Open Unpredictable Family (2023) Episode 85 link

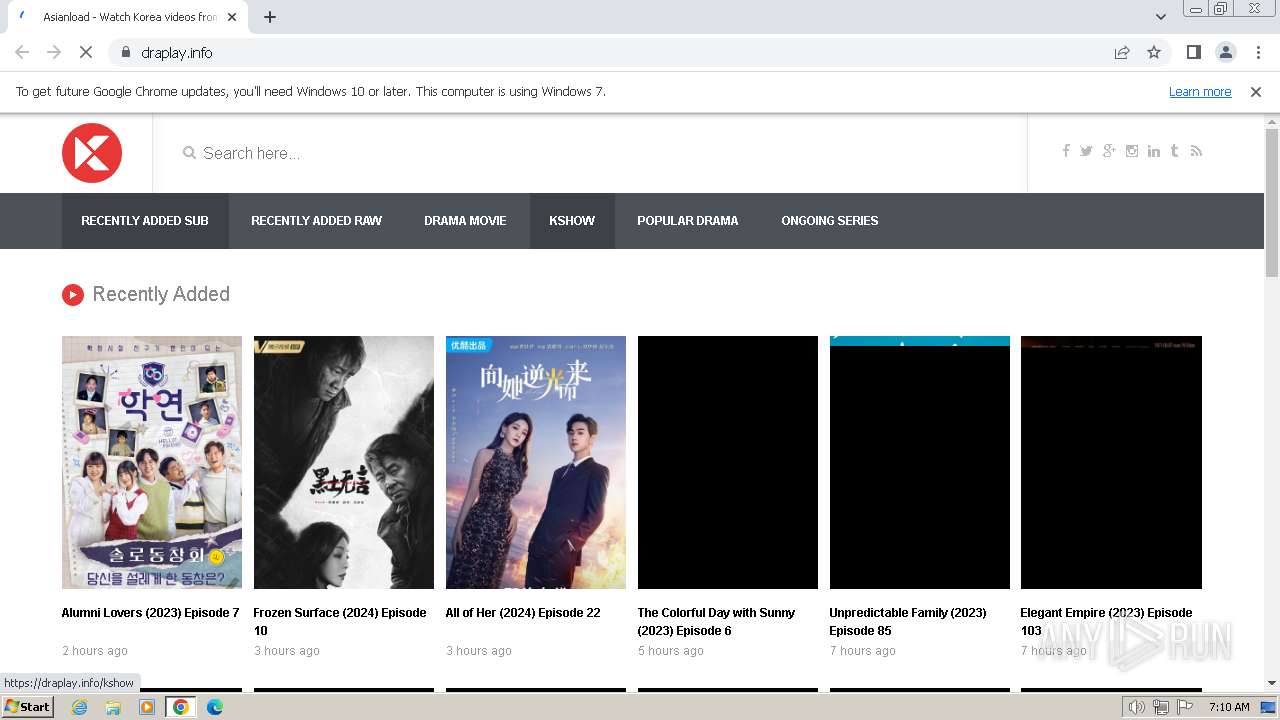pyautogui.click(x=908, y=622)
